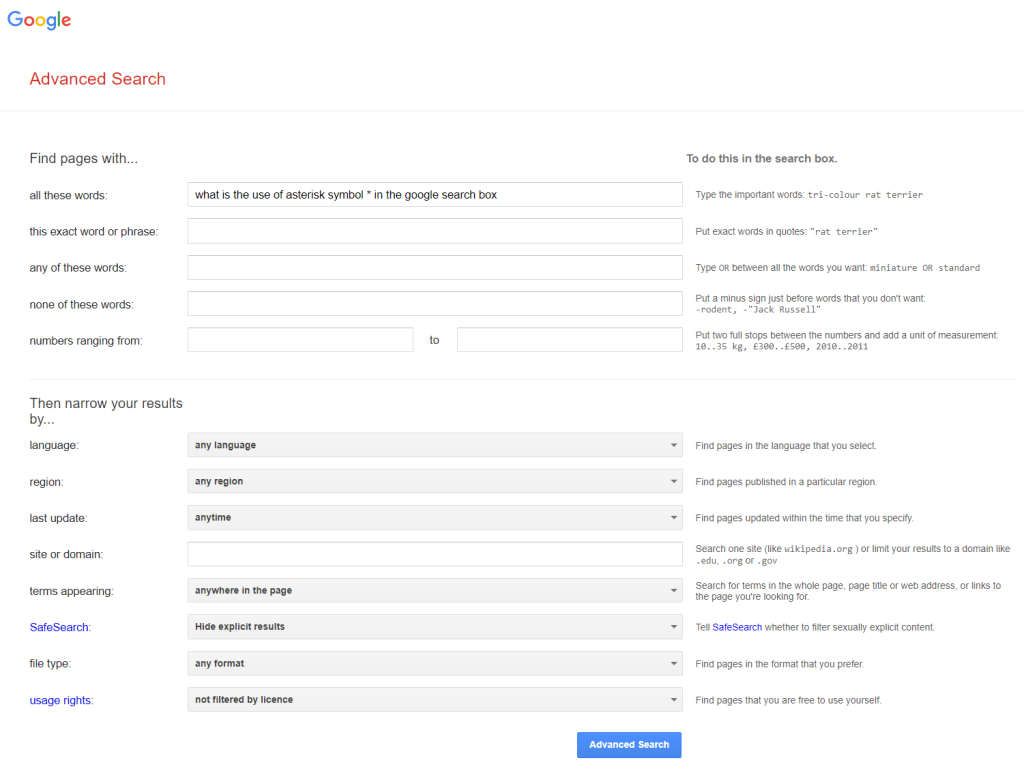1024x769 pixels.
Task: Click the 'language:' label
Action: click(54, 445)
